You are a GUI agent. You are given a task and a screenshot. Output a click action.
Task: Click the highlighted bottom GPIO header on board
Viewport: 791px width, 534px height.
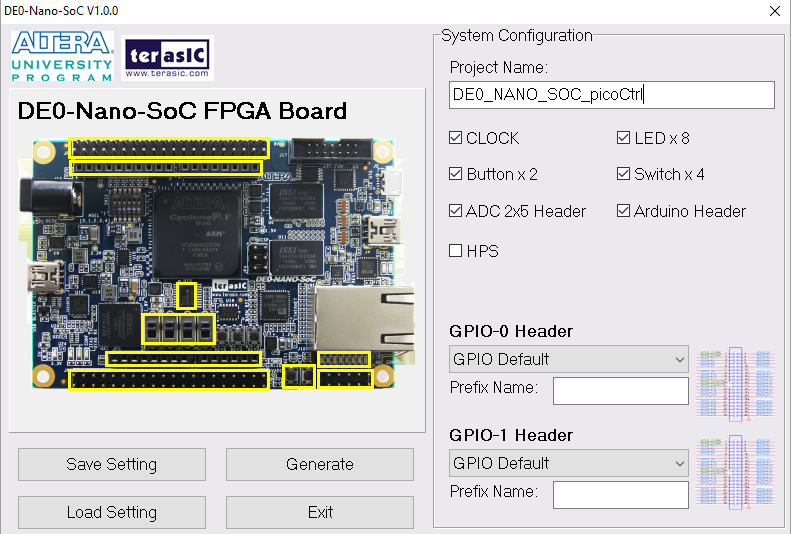pos(168,380)
